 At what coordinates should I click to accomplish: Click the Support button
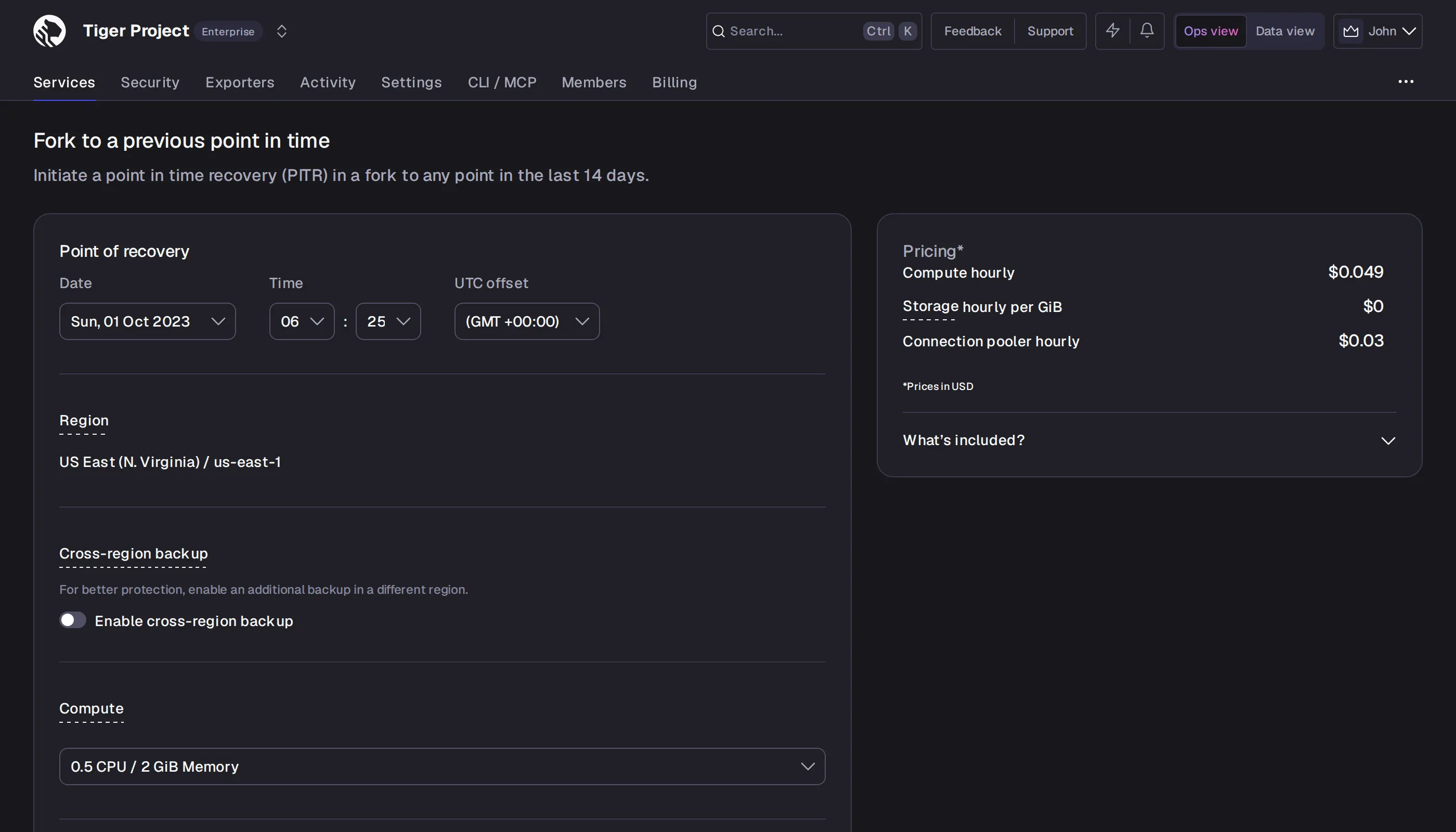click(1050, 31)
